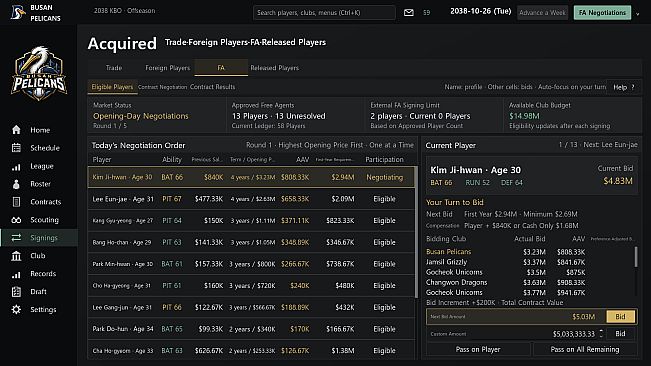Open the Help button

624,87
